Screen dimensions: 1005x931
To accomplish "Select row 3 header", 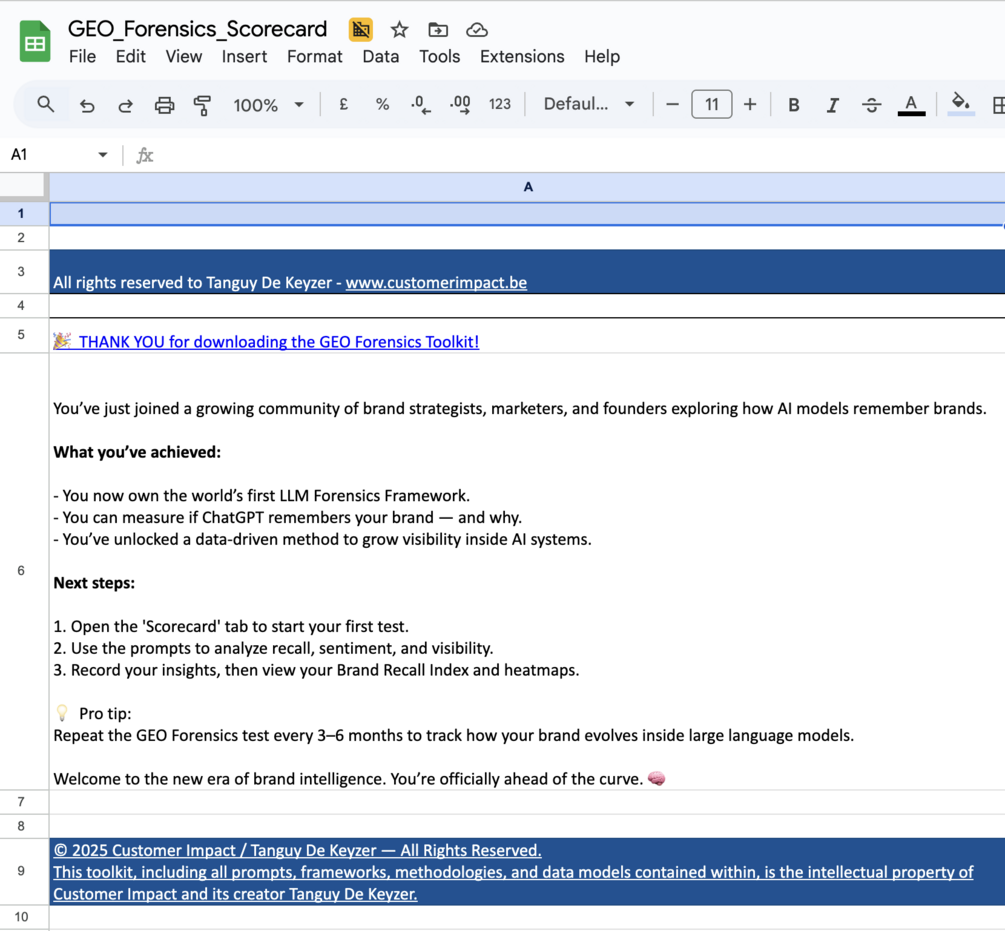I will pos(21,272).
